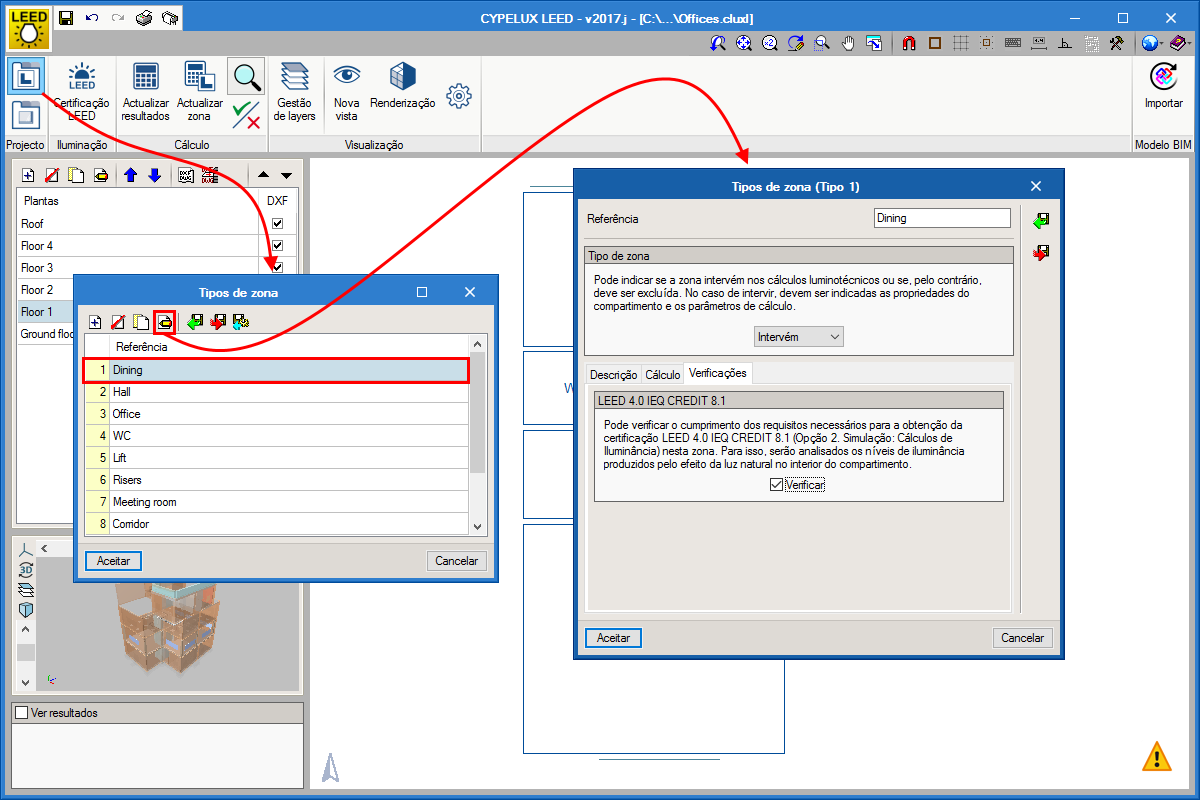The height and width of the screenshot is (800, 1200).
Task: Open settings gear in Visualização ribbon
Action: click(x=459, y=96)
